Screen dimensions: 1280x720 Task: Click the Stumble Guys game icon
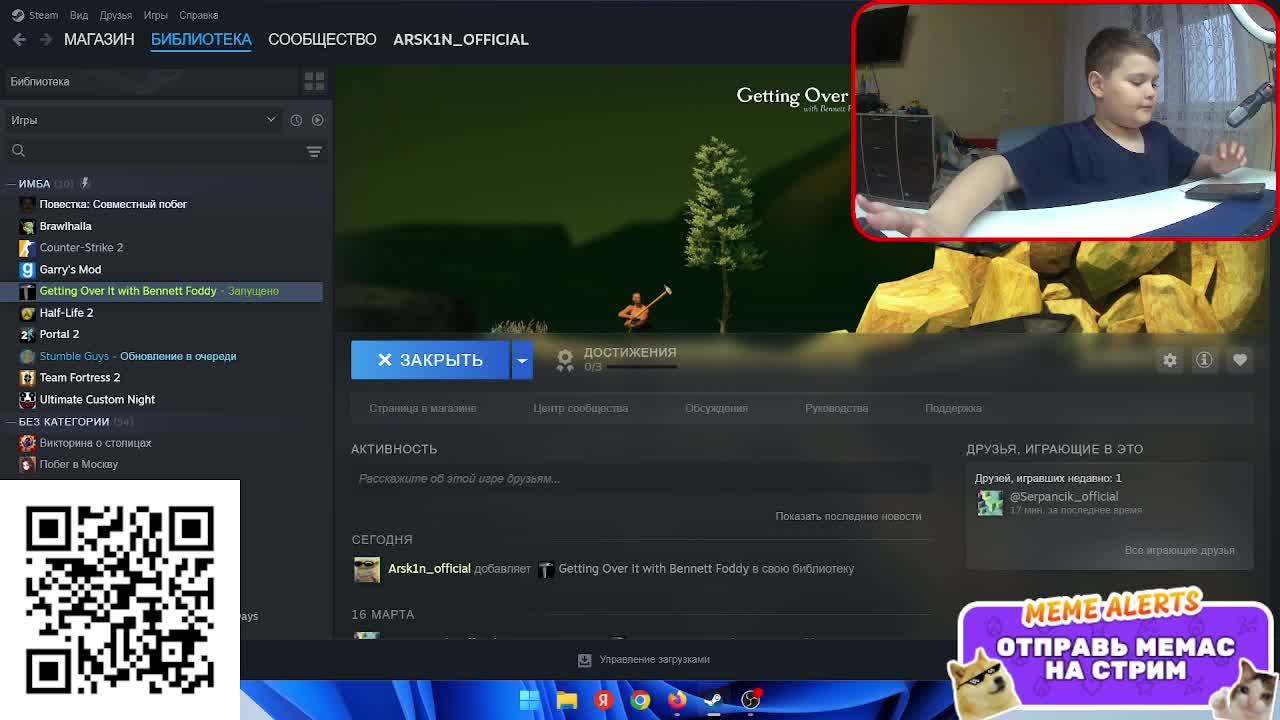(27, 356)
